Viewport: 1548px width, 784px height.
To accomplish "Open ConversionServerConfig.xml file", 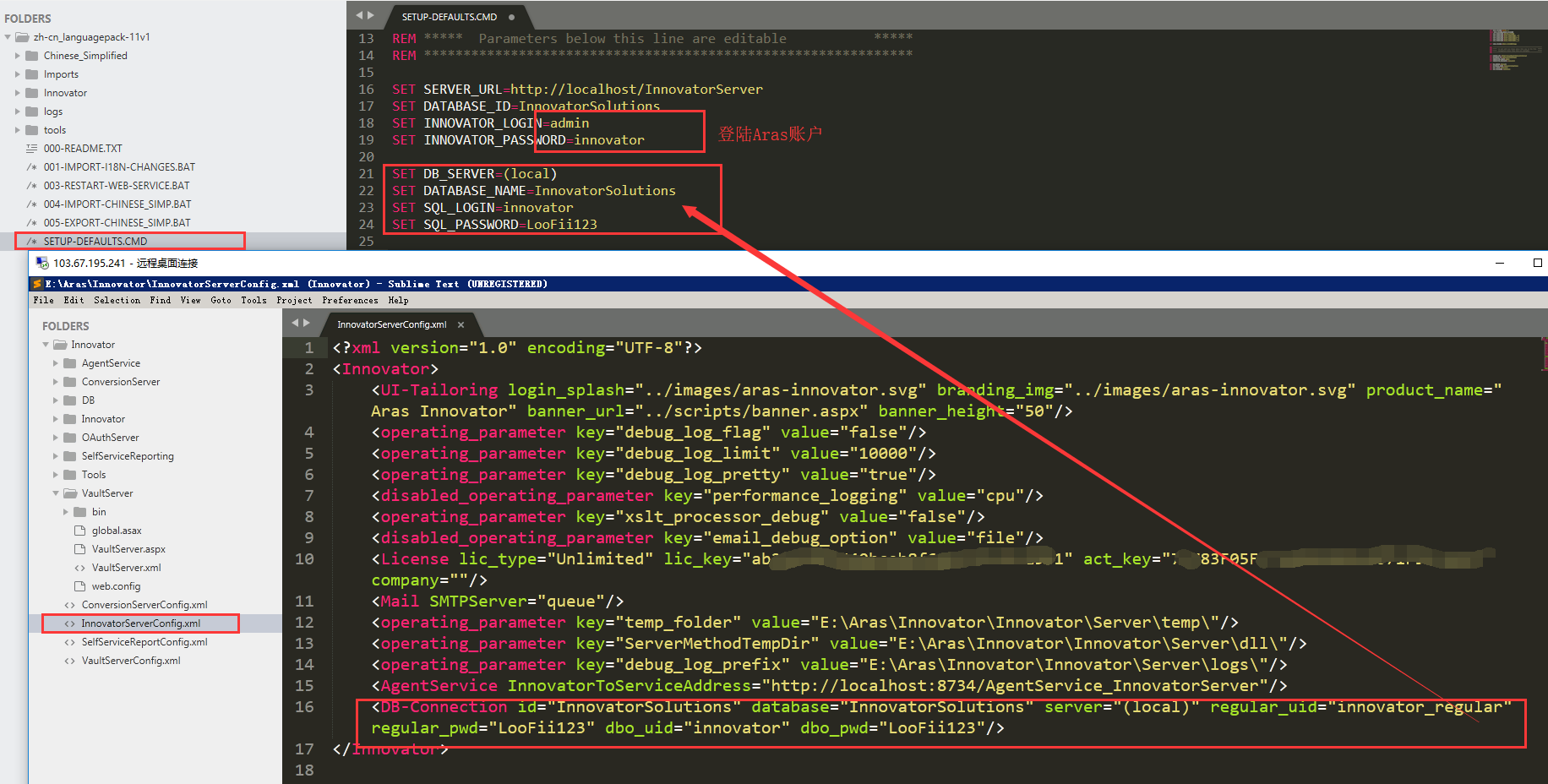I will point(144,605).
